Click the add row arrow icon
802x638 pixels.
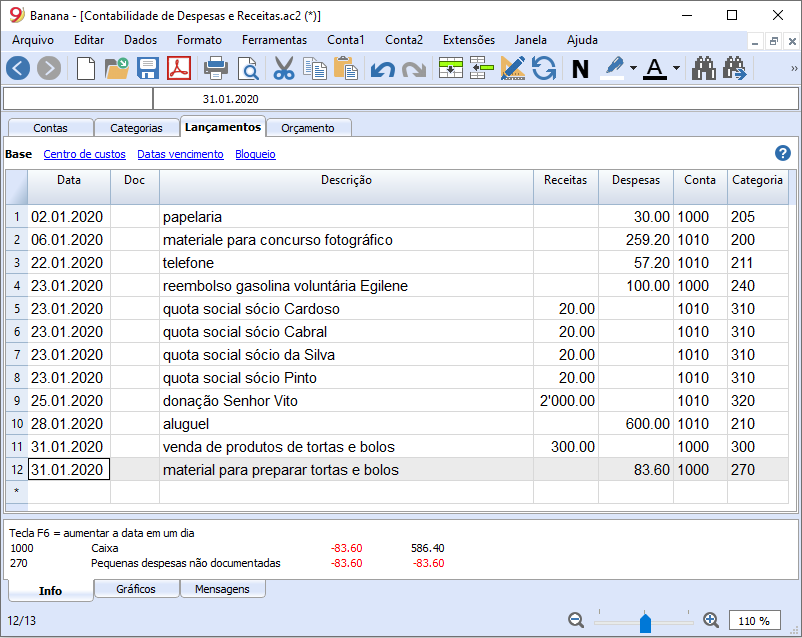coord(481,68)
